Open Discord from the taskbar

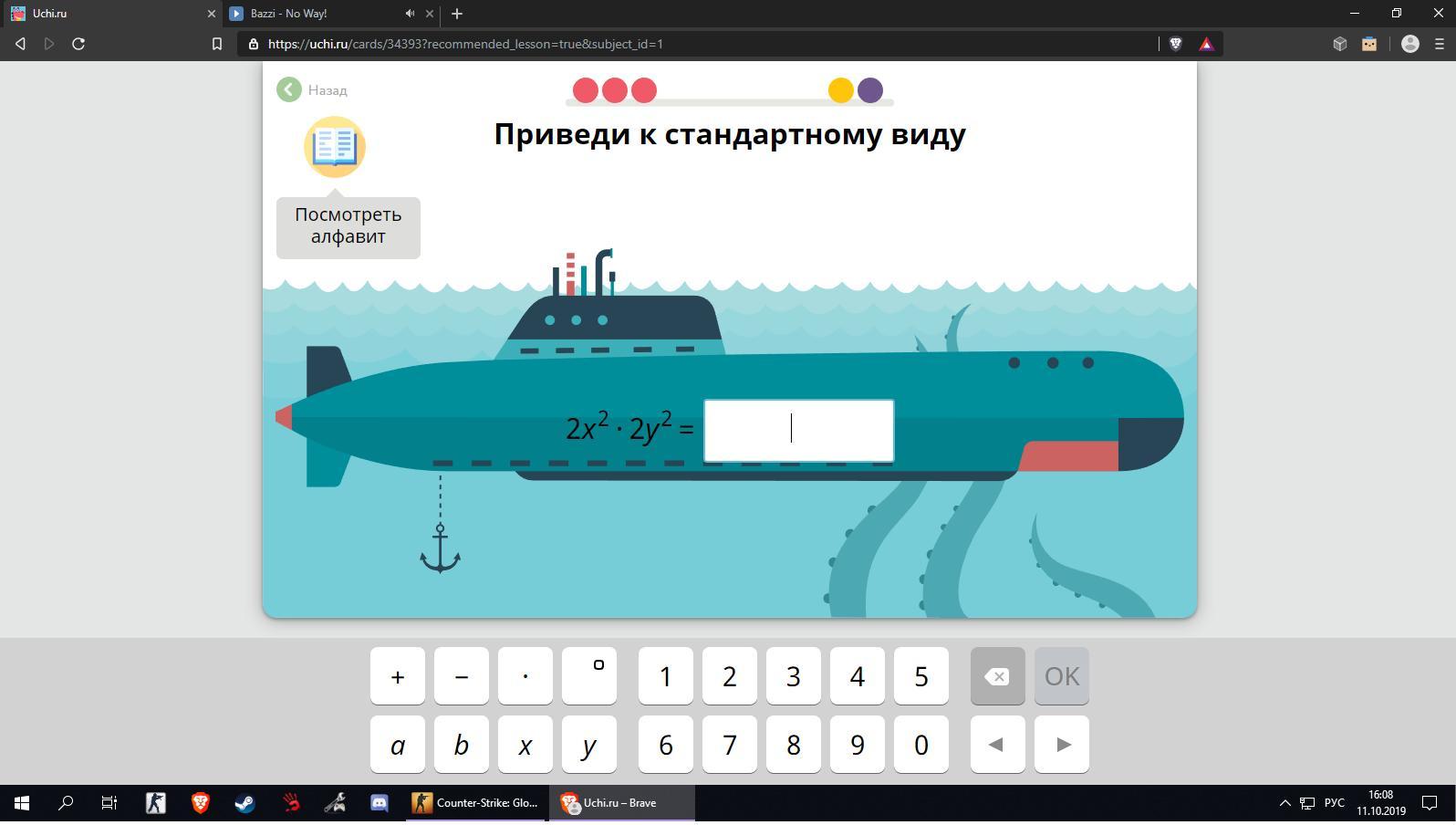click(x=380, y=803)
